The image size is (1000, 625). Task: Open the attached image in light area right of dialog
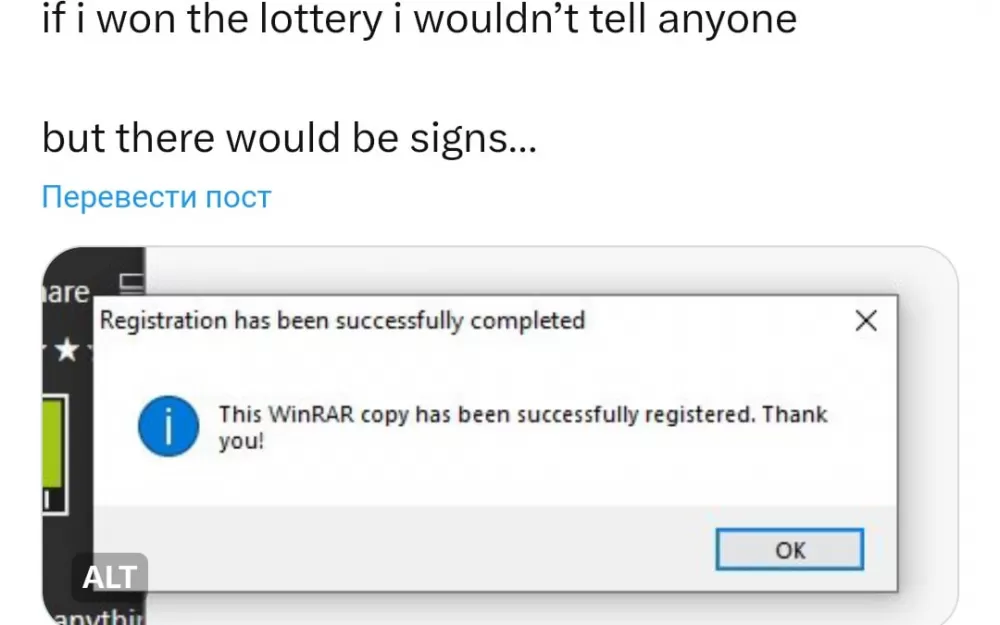pos(927,434)
